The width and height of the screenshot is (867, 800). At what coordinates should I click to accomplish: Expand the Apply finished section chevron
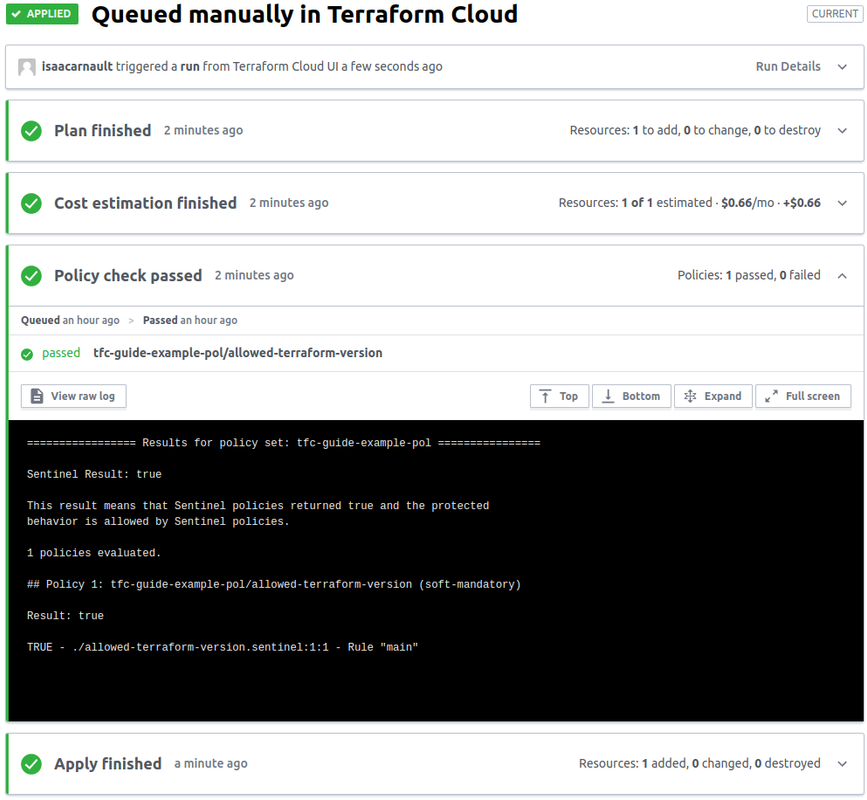pos(842,764)
